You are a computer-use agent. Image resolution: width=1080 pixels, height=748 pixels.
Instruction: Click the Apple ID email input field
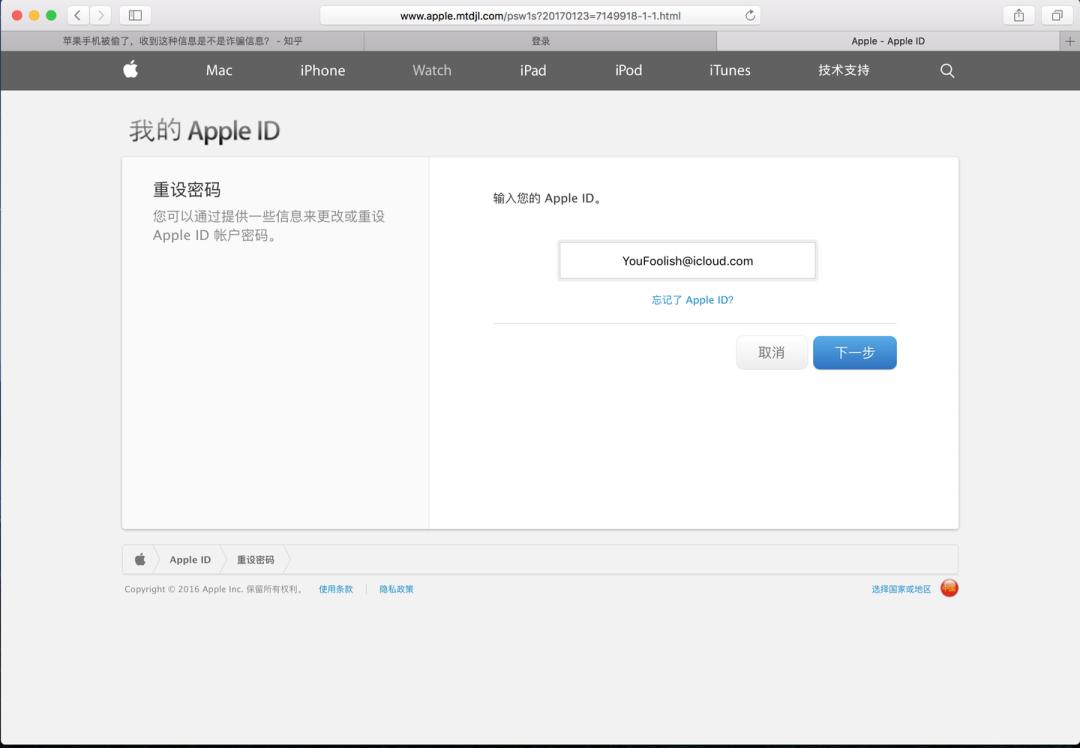[x=688, y=260]
